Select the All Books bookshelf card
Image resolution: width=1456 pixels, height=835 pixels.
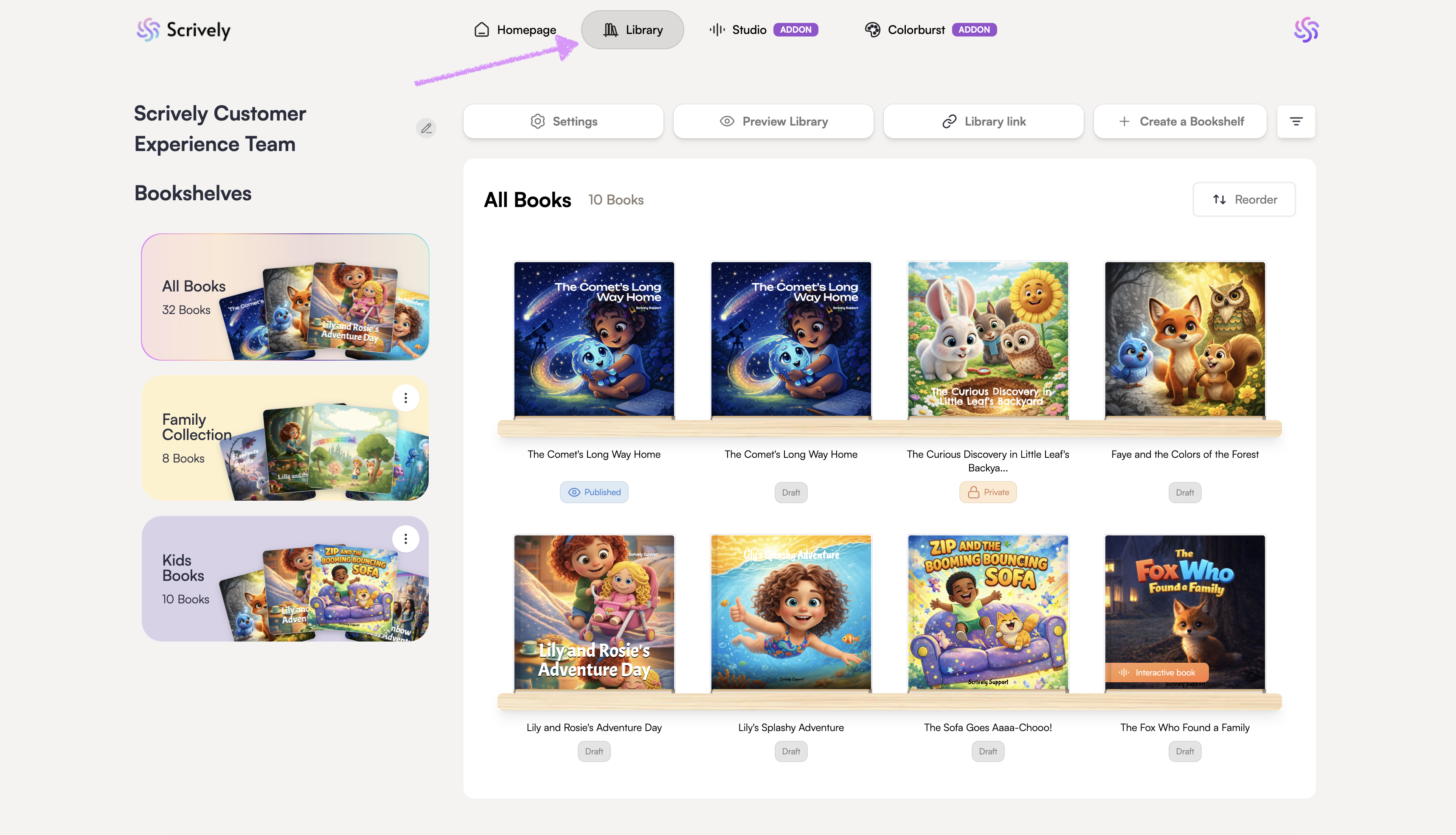285,297
